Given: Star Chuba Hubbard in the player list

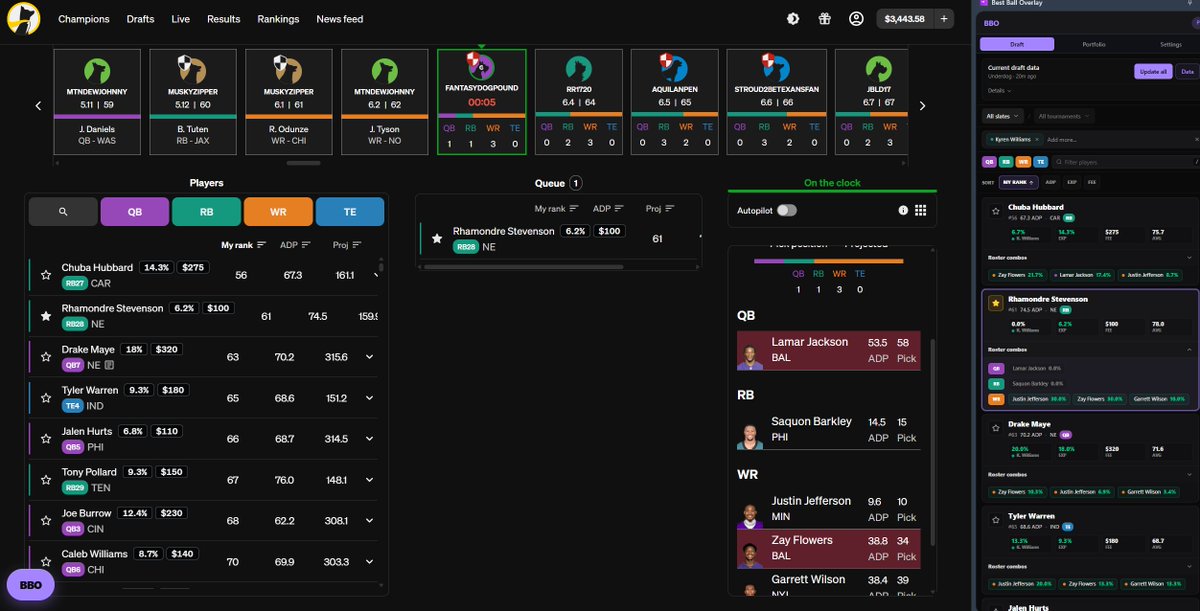Looking at the screenshot, I should [x=46, y=274].
